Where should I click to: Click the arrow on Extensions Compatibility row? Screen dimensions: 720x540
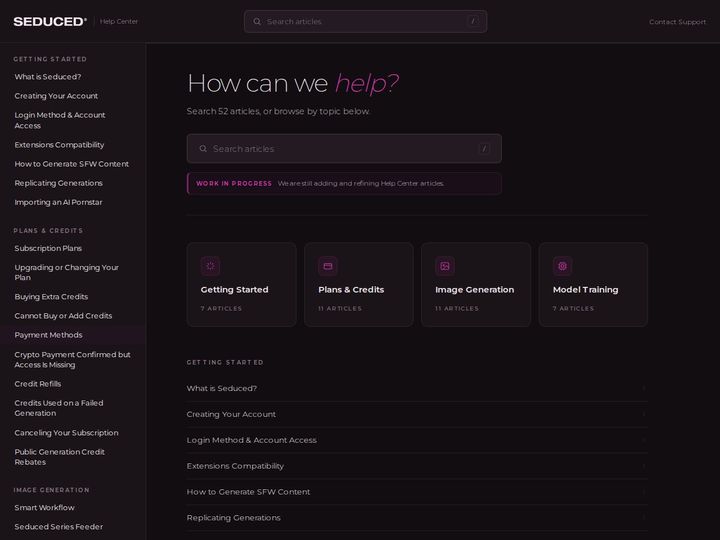pyautogui.click(x=644, y=466)
